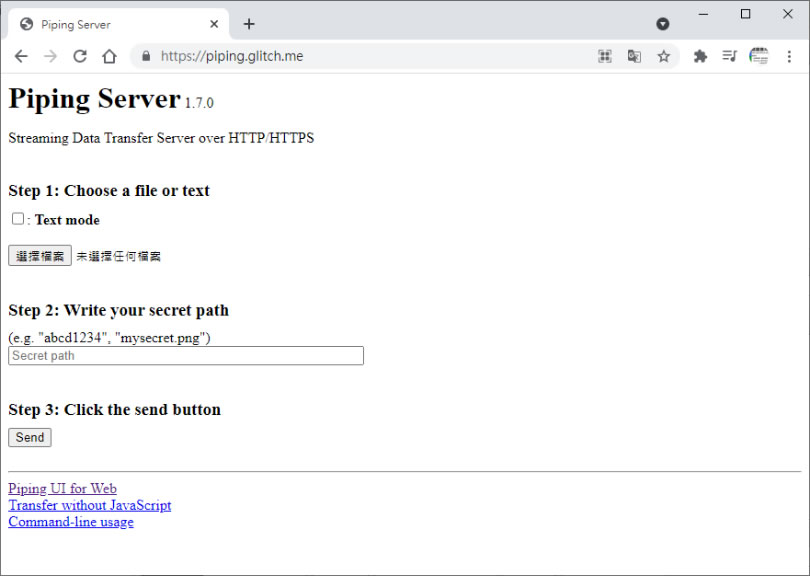This screenshot has height=576, width=810.
Task: Translate this page with Google Translate icon
Action: pyautogui.click(x=634, y=56)
